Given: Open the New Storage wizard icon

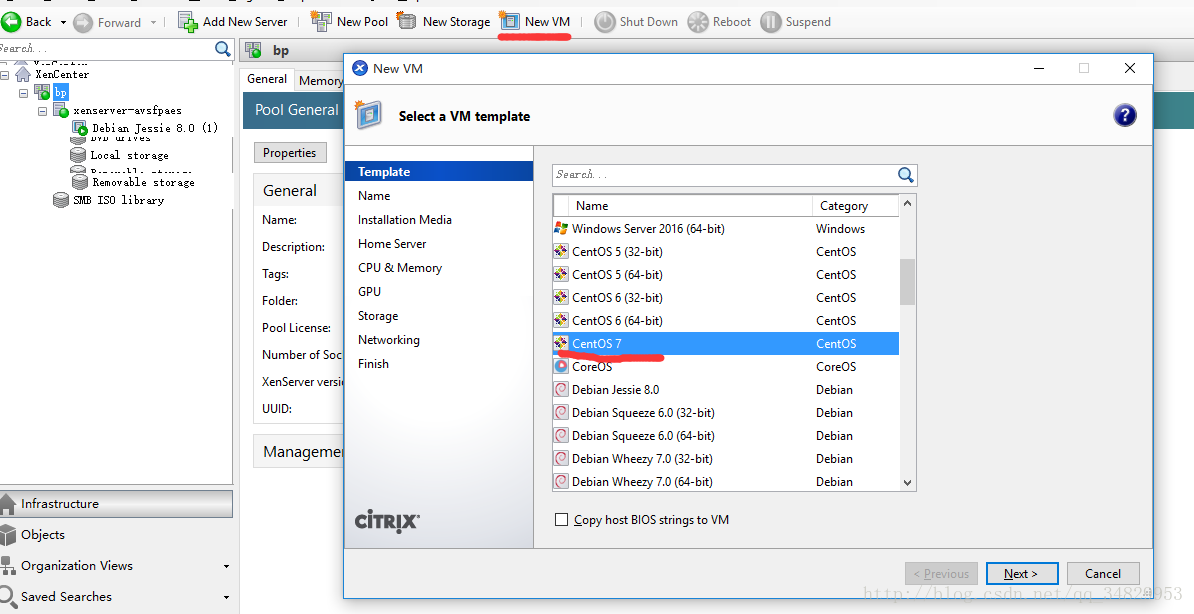Looking at the screenshot, I should pos(407,21).
